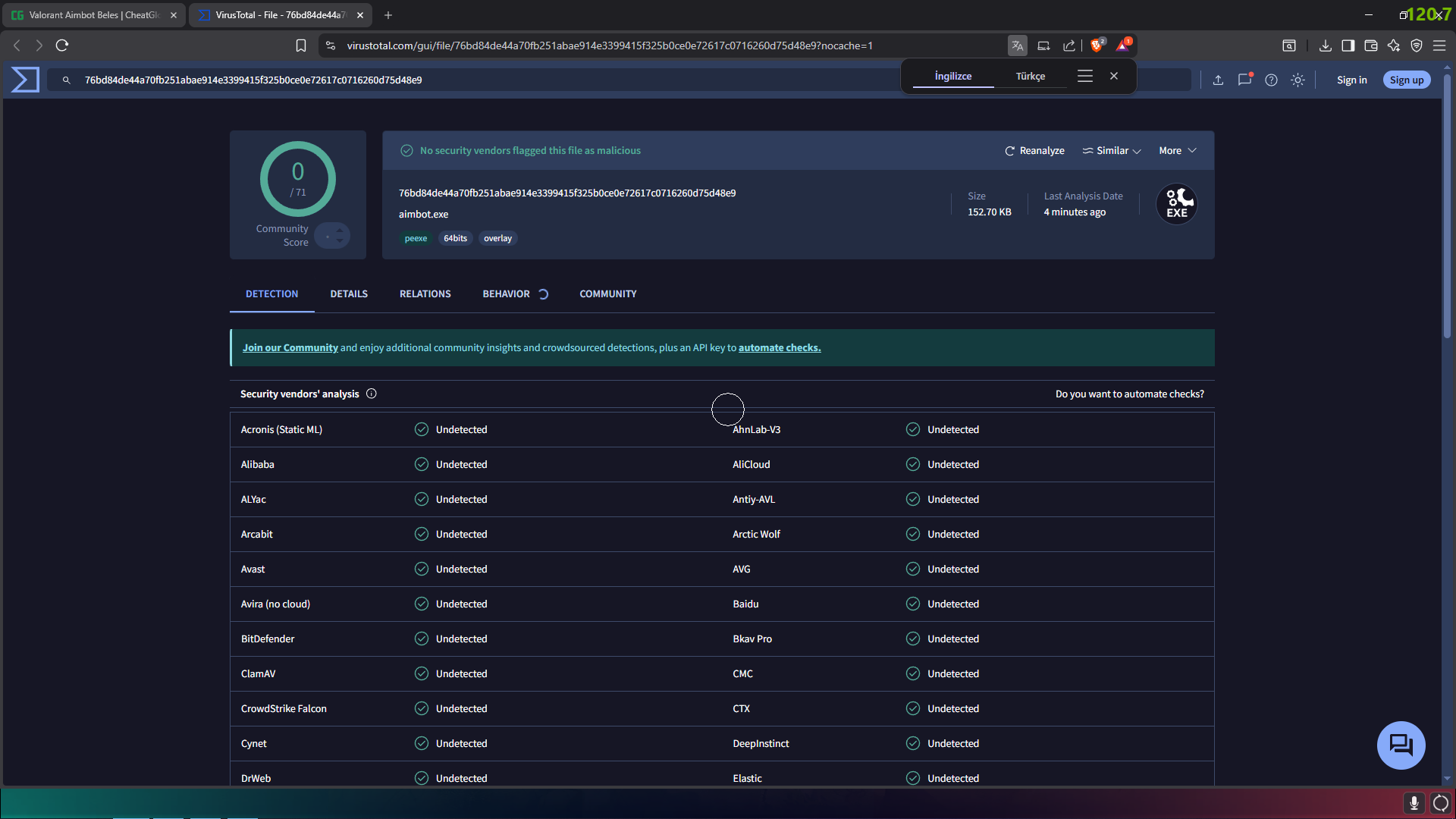Click Do you want to automate checks?
Screen dimensions: 1456x819
[x=1129, y=394]
